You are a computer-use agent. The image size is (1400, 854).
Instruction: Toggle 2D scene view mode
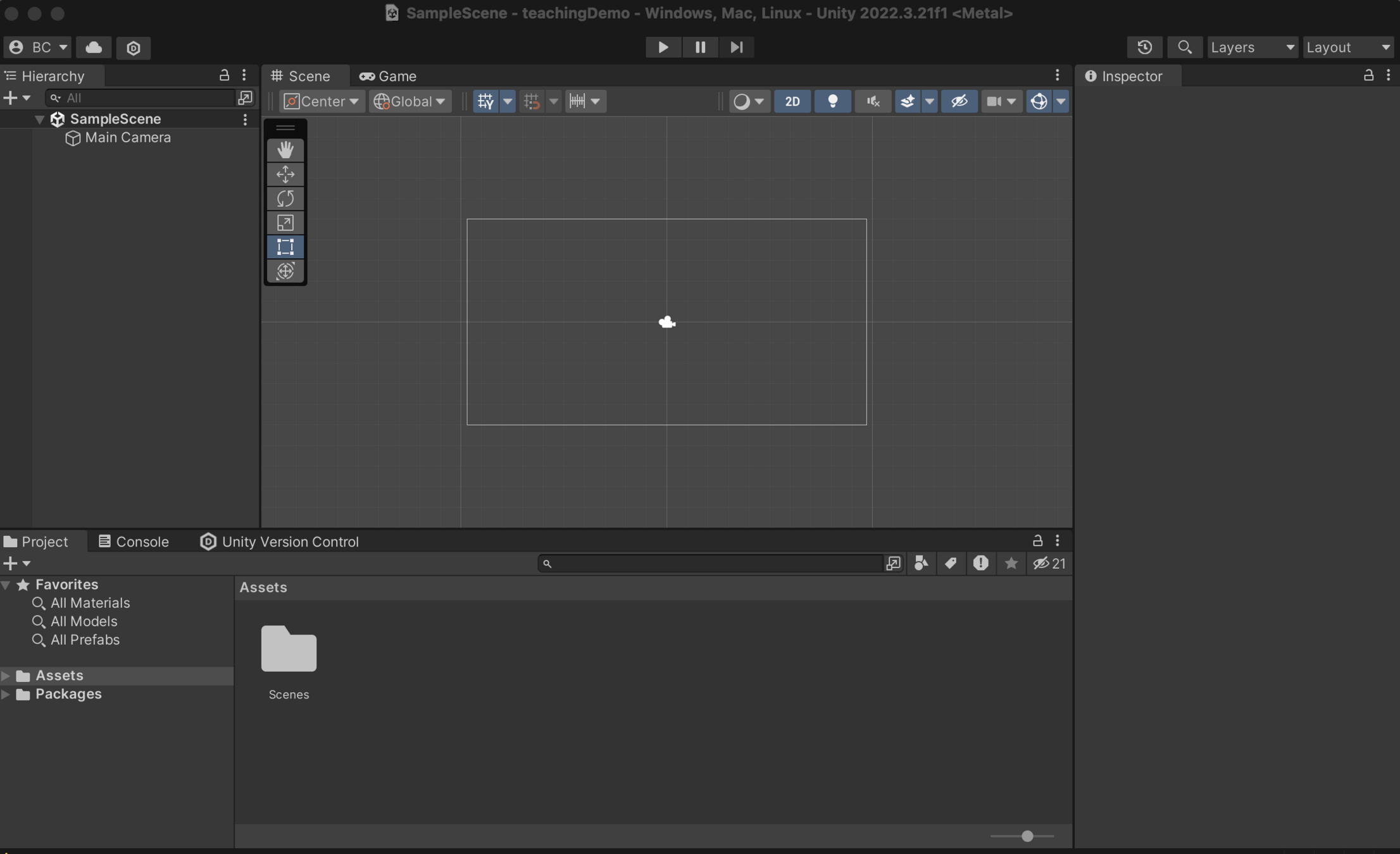(792, 101)
